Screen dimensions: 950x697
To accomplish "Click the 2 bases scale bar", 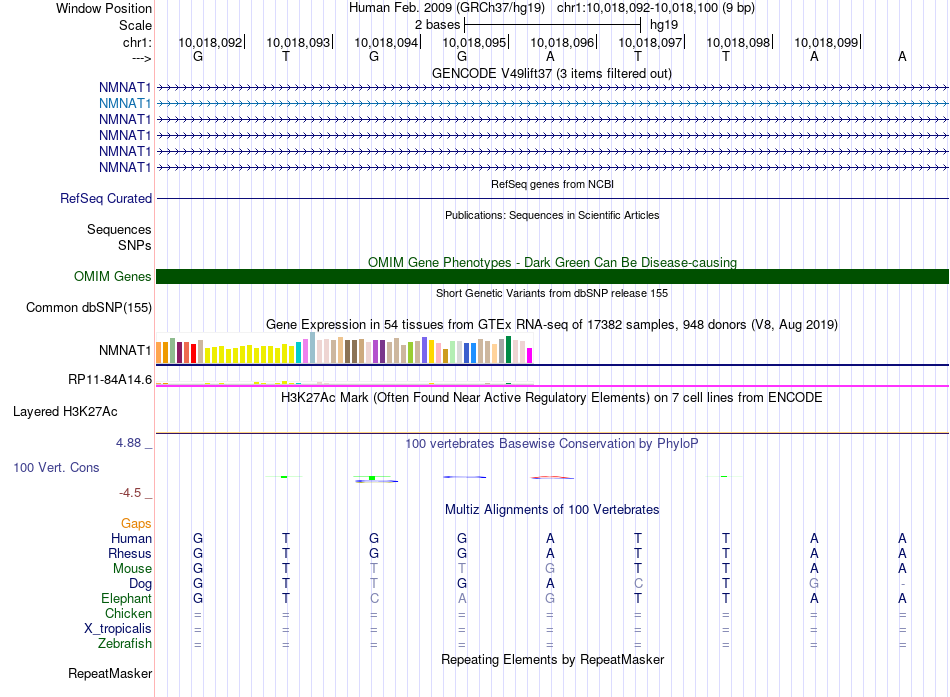I will pos(552,24).
